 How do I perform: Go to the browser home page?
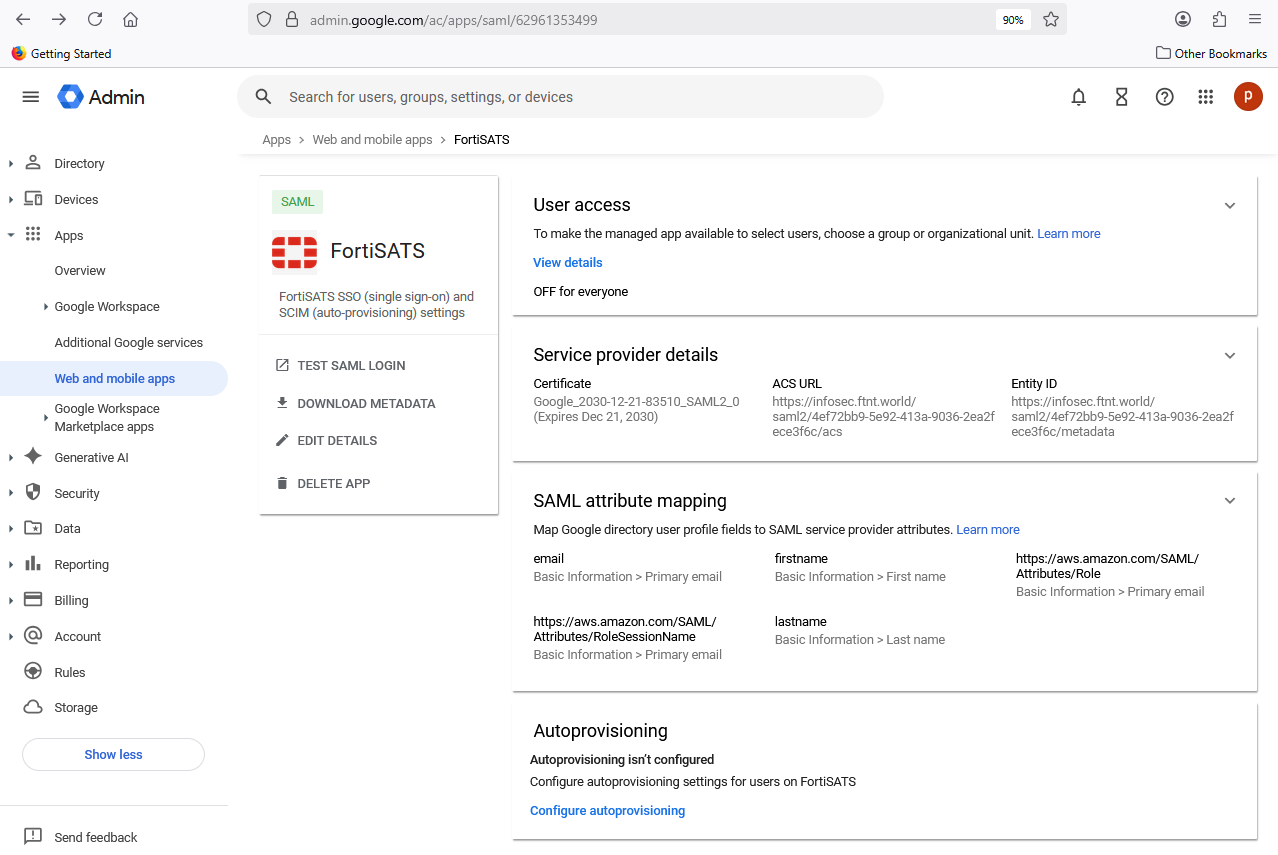(x=130, y=19)
